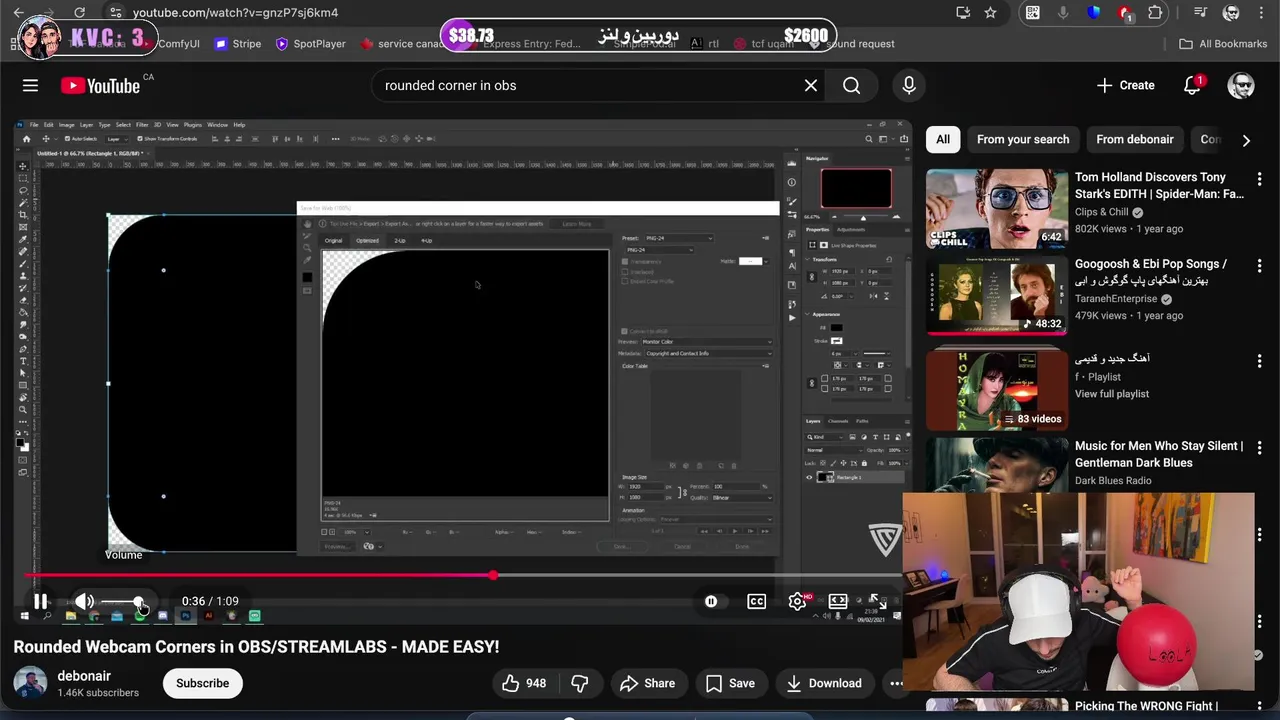Share this video via Share button
The height and width of the screenshot is (720, 1280).
pyautogui.click(x=647, y=683)
